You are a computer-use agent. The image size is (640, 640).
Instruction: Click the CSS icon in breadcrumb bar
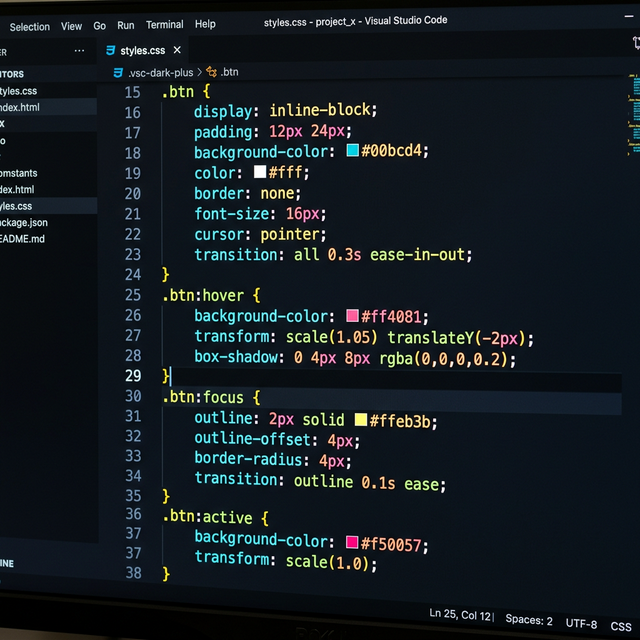click(x=118, y=73)
